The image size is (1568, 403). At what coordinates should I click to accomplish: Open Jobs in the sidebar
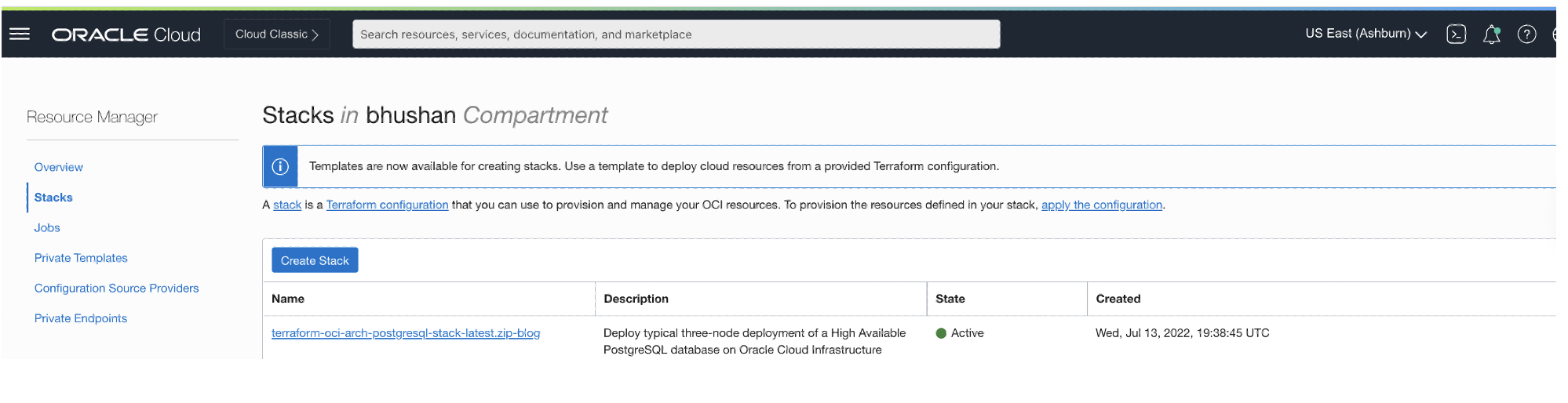point(47,227)
